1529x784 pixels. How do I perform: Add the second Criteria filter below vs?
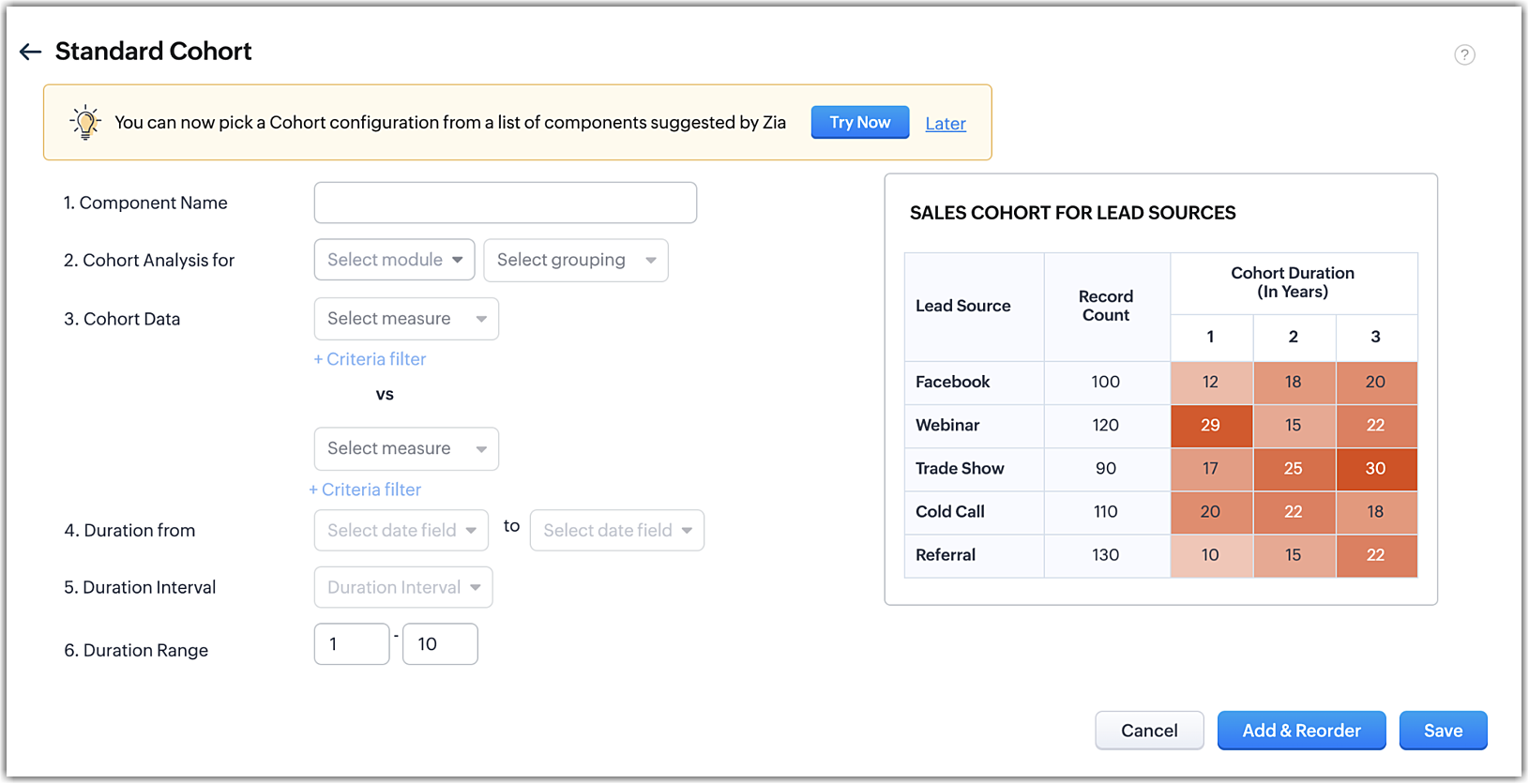365,490
